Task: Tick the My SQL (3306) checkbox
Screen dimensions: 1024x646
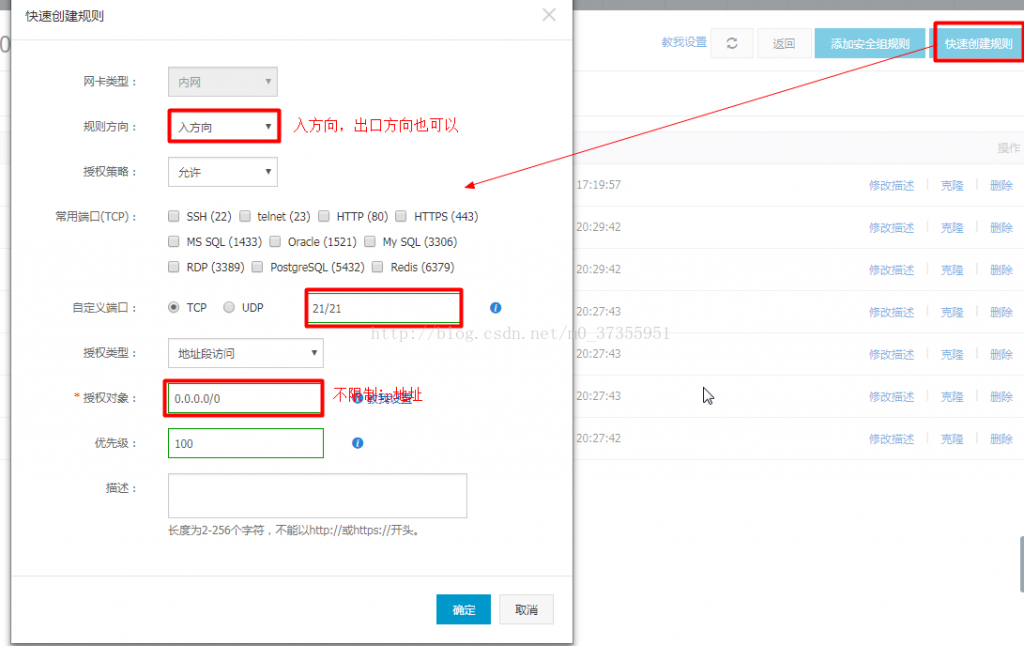Action: click(370, 242)
